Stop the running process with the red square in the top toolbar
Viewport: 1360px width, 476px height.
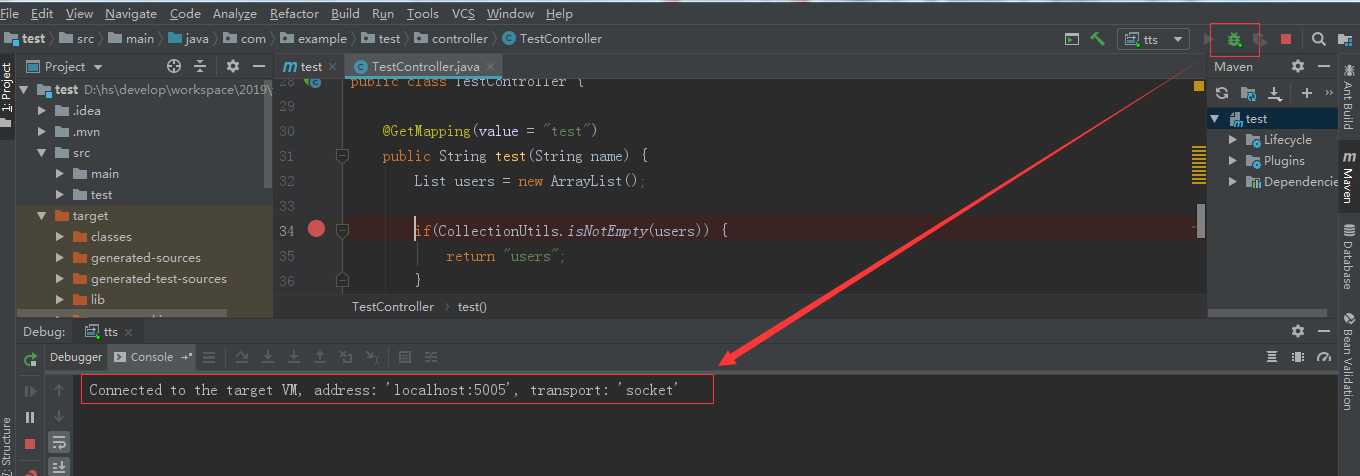click(x=1286, y=40)
